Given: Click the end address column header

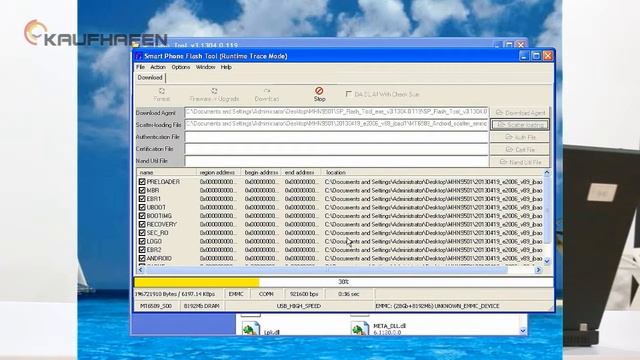Looking at the screenshot, I should pyautogui.click(x=301, y=173).
